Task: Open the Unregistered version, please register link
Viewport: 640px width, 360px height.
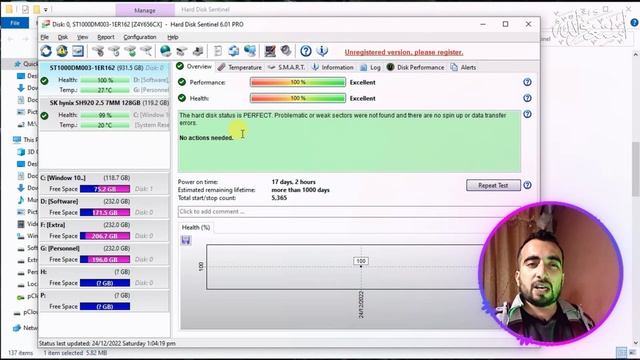Action: 404,52
